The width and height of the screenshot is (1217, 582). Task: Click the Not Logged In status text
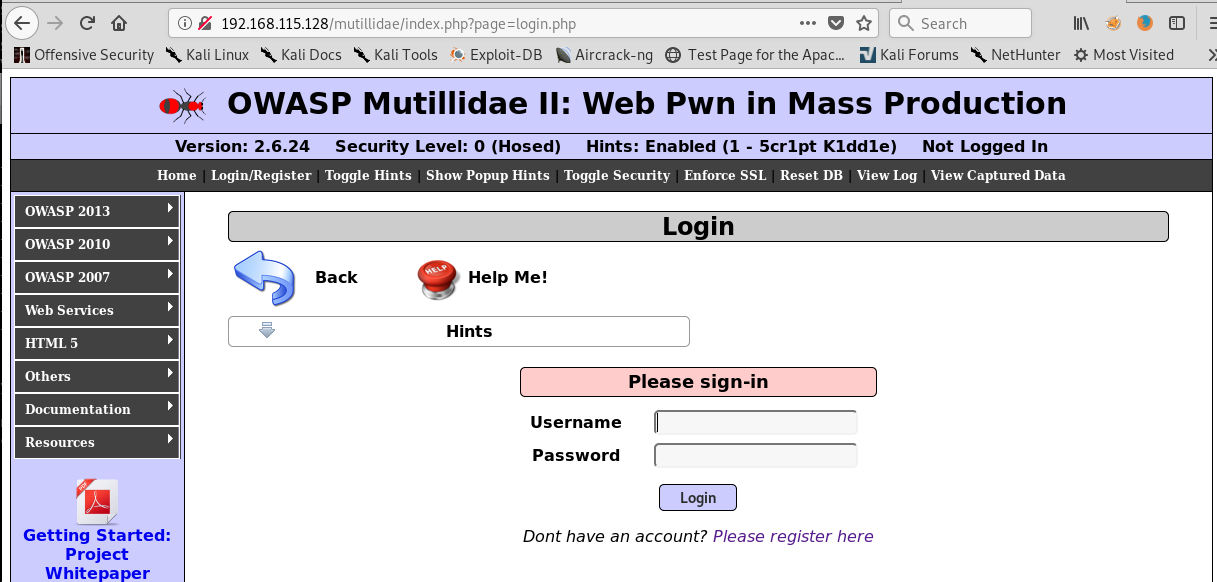click(x=985, y=146)
